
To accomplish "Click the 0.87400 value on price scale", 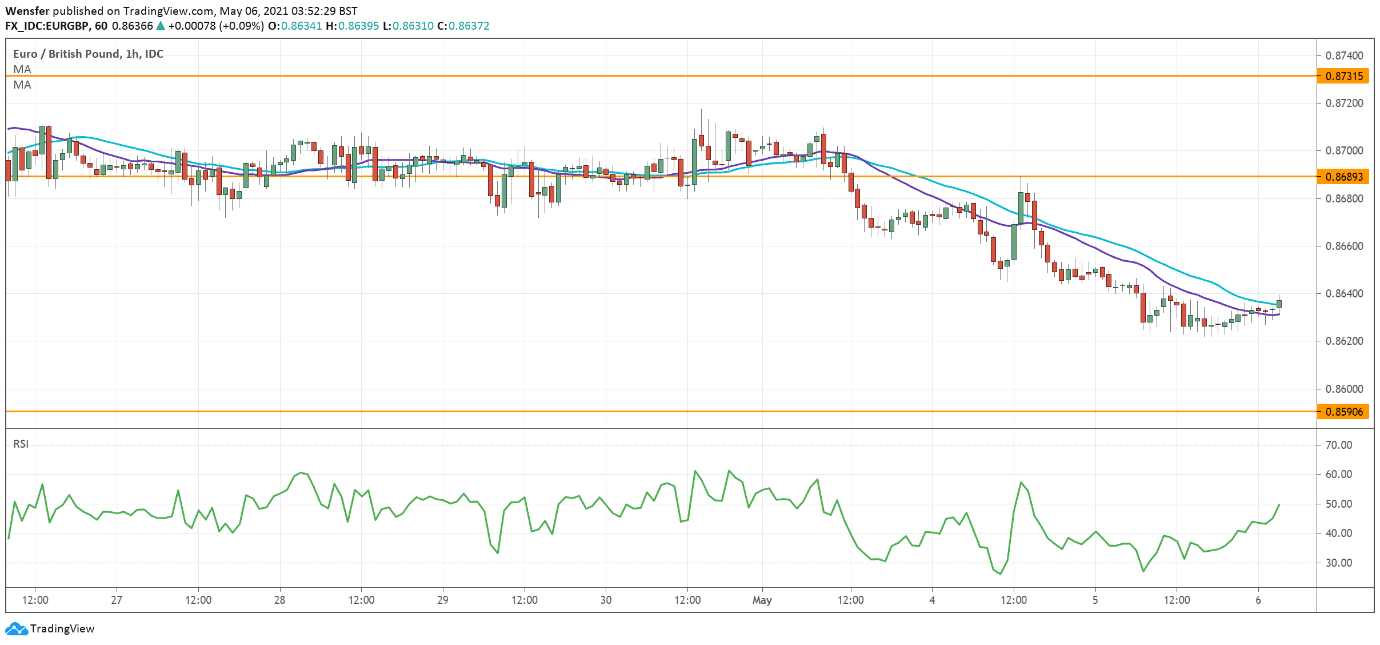I will [1342, 55].
